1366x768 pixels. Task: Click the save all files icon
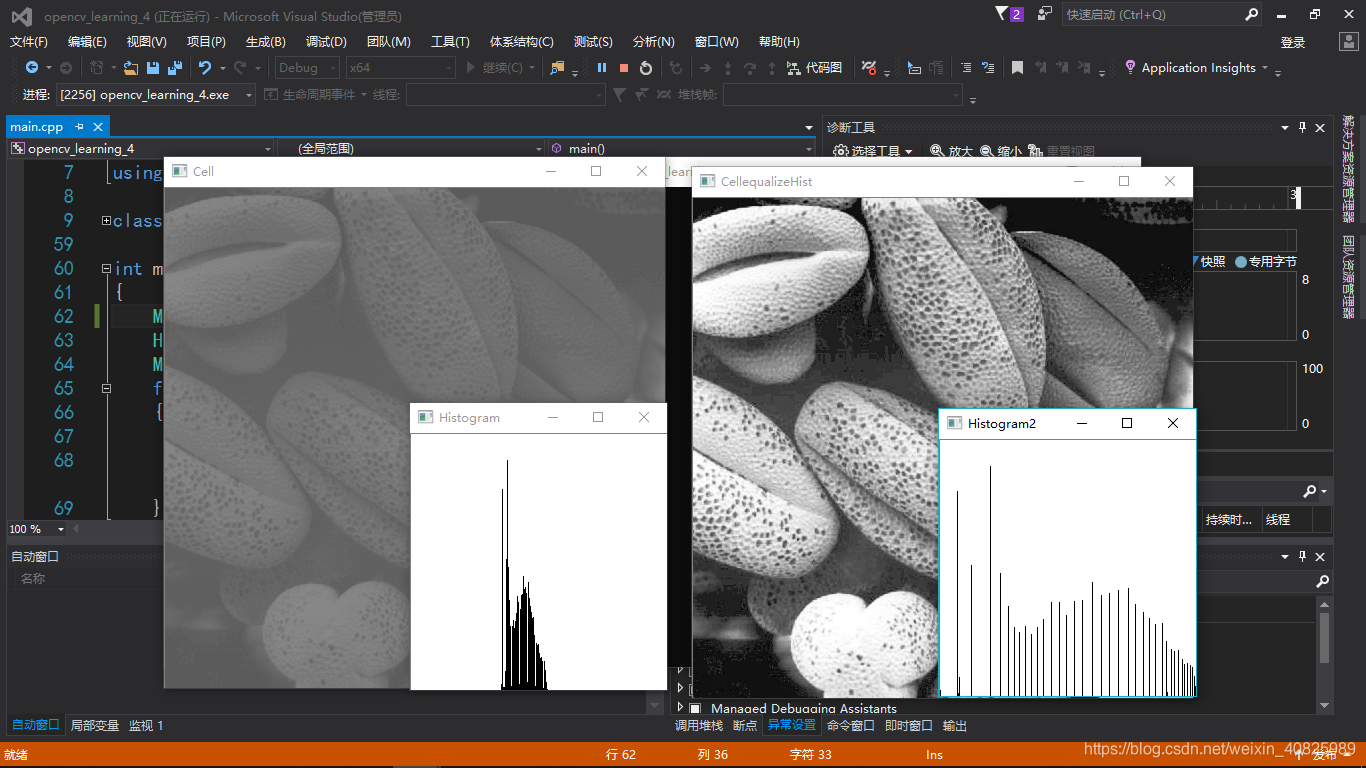coord(175,68)
